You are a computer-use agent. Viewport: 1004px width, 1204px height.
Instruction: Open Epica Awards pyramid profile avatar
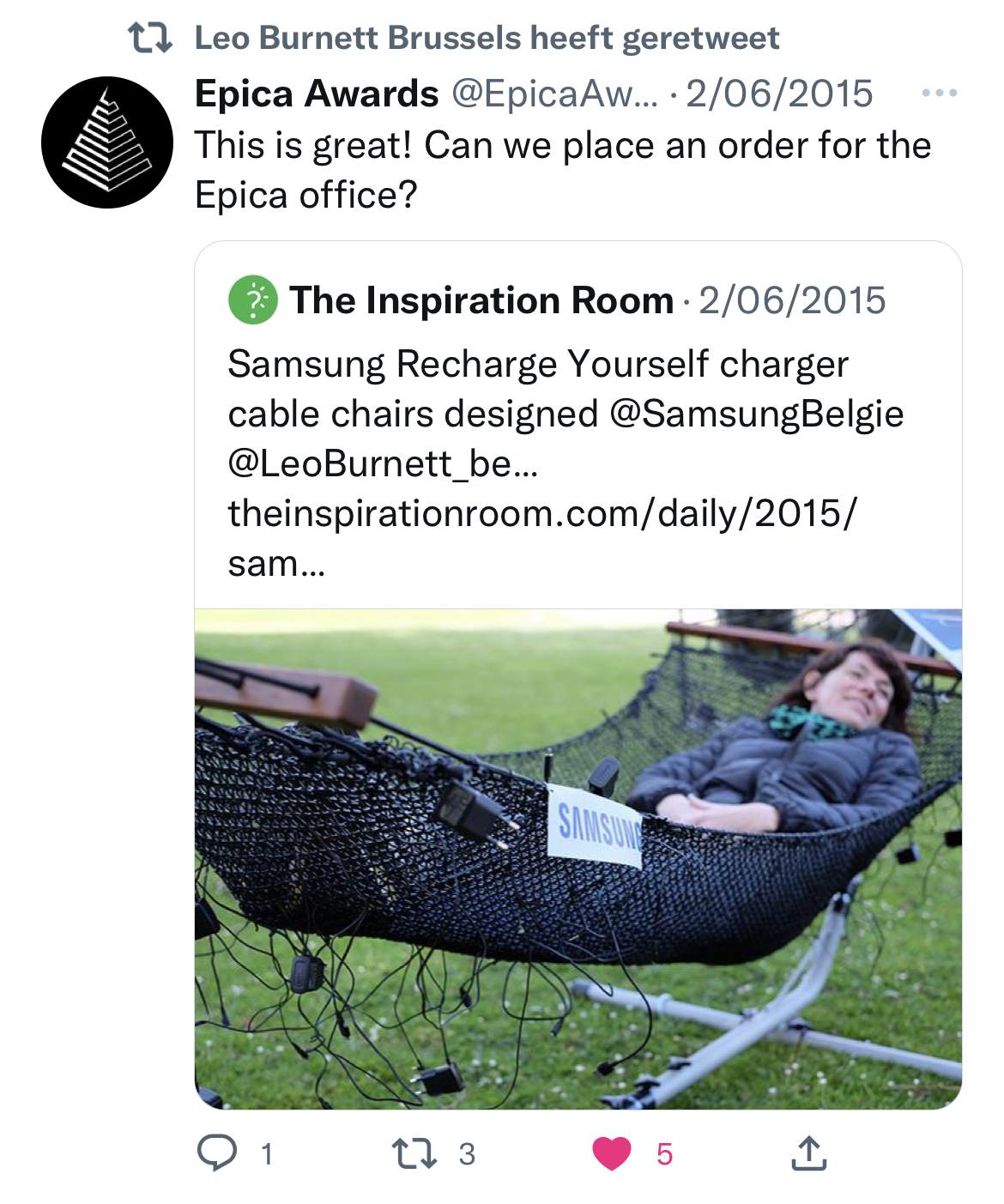click(x=107, y=142)
